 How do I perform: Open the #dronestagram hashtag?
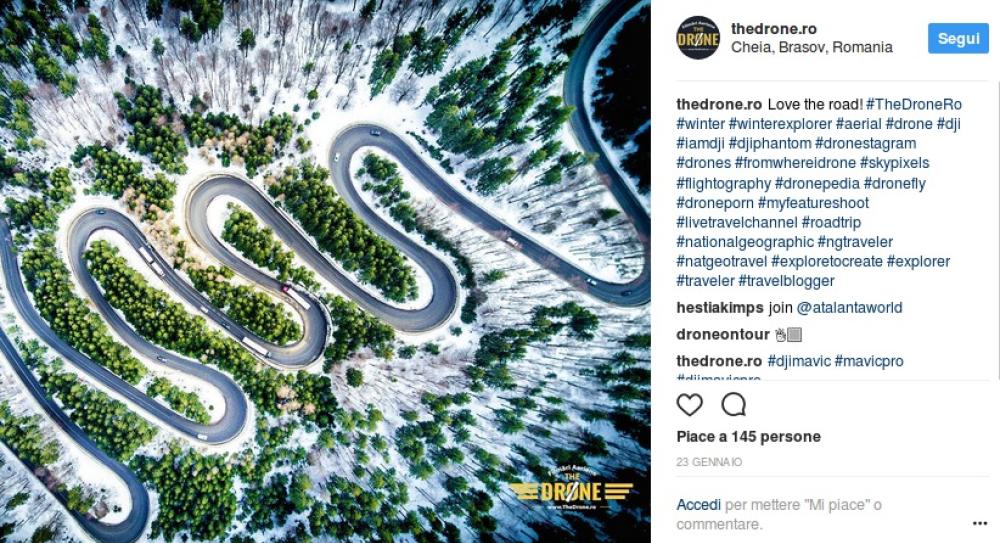point(865,144)
